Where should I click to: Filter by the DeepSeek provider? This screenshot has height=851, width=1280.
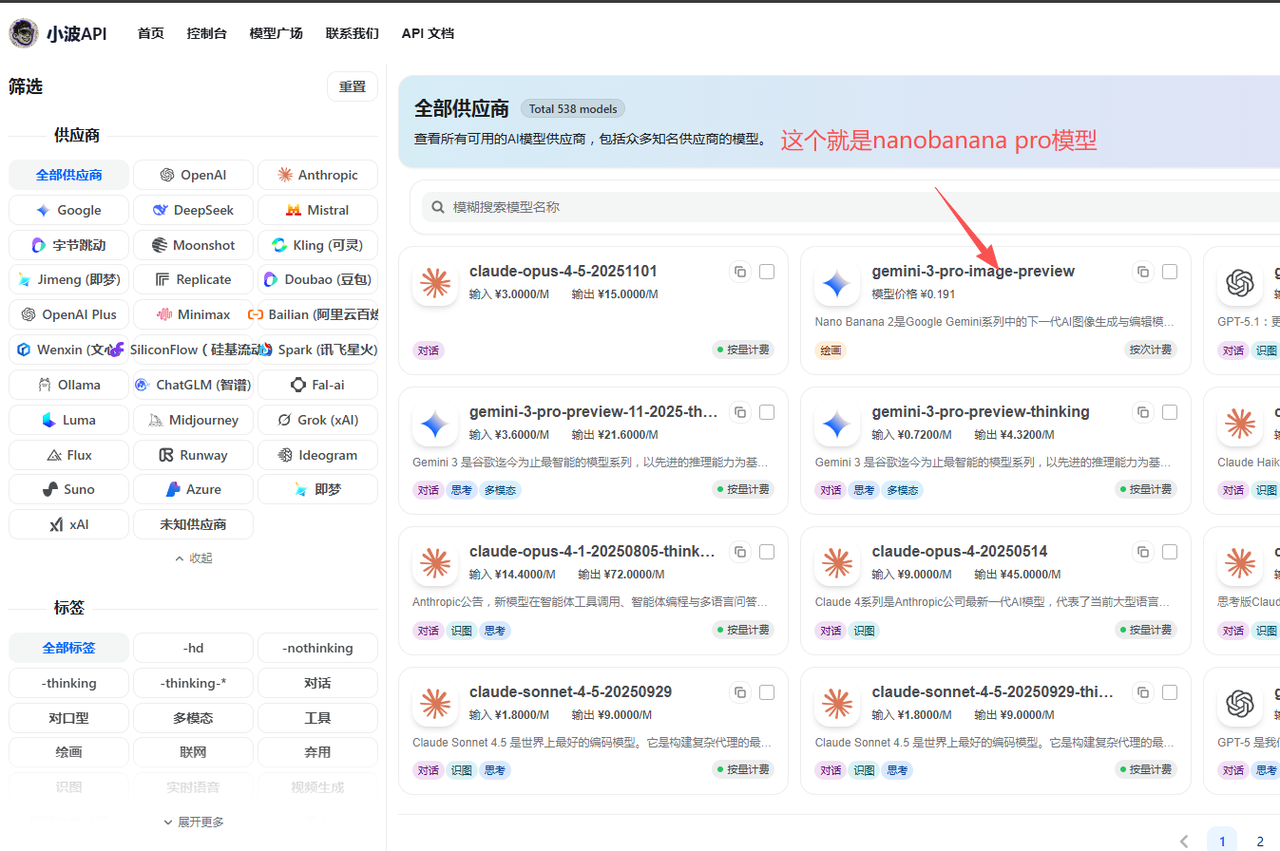(x=193, y=210)
